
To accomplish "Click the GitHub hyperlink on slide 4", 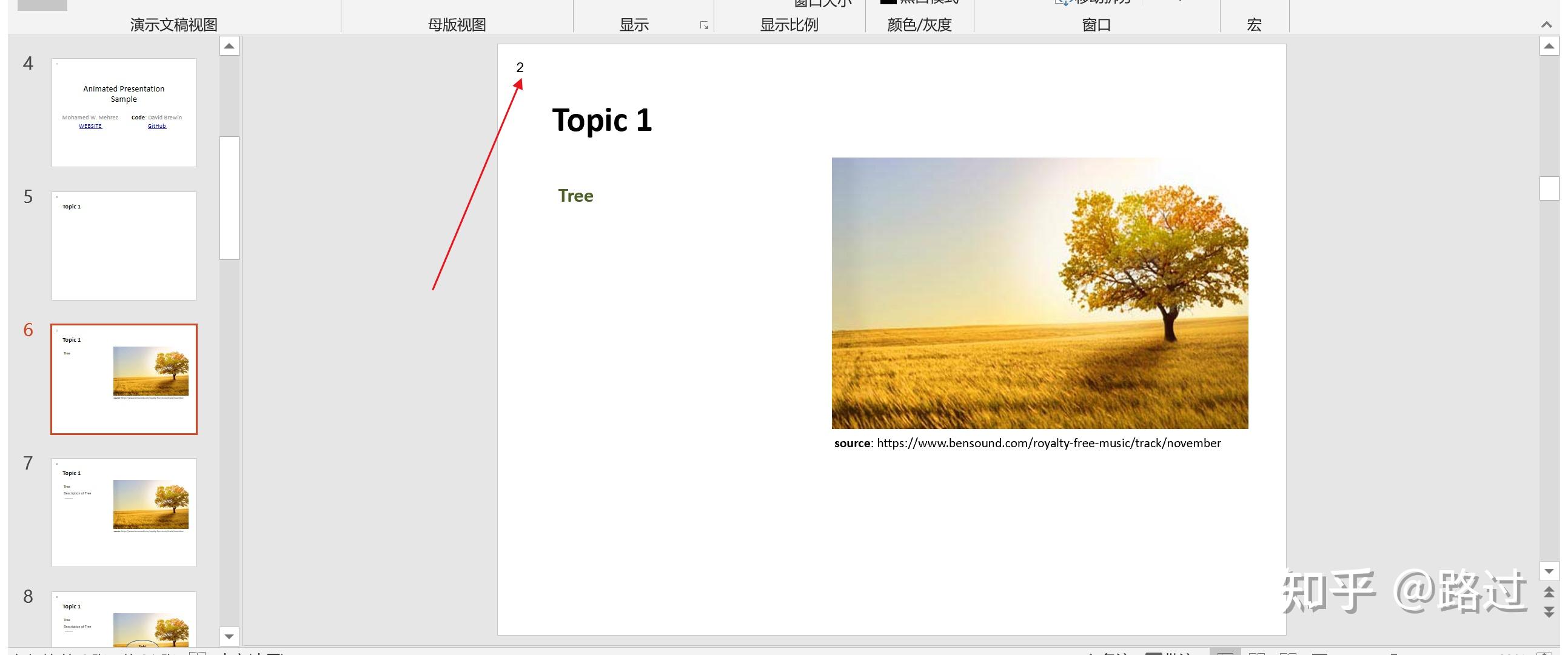I will pos(156,126).
